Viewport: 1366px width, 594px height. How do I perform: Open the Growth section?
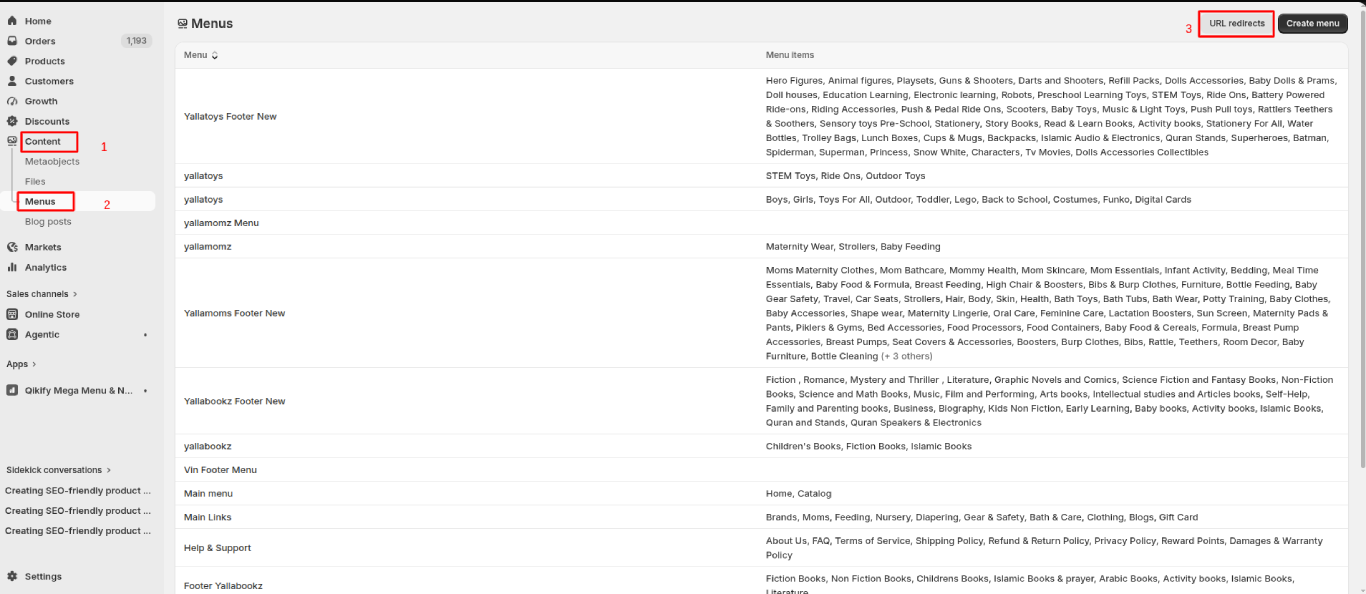click(x=41, y=101)
